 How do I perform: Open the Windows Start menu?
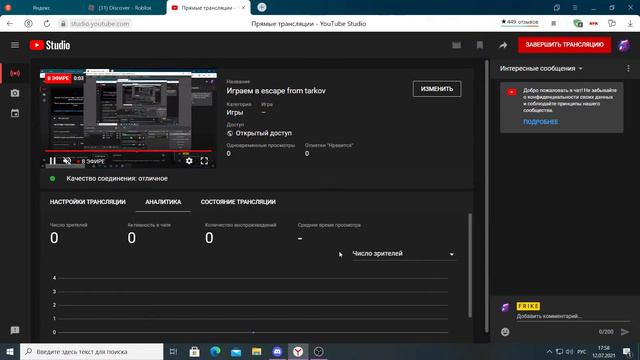tap(10, 351)
